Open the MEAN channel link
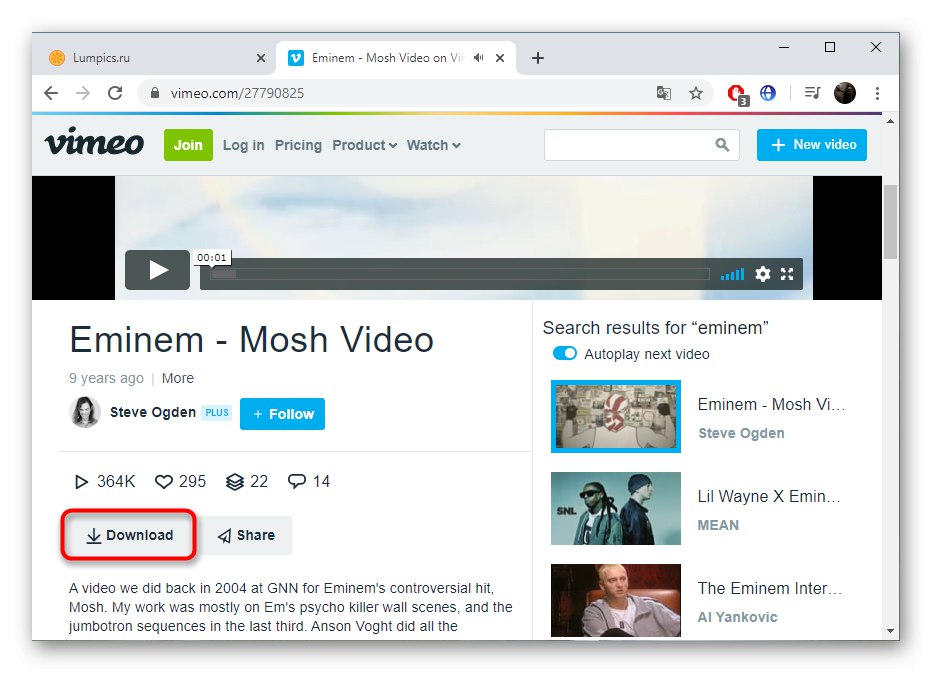The image size is (932, 673). pos(718,526)
